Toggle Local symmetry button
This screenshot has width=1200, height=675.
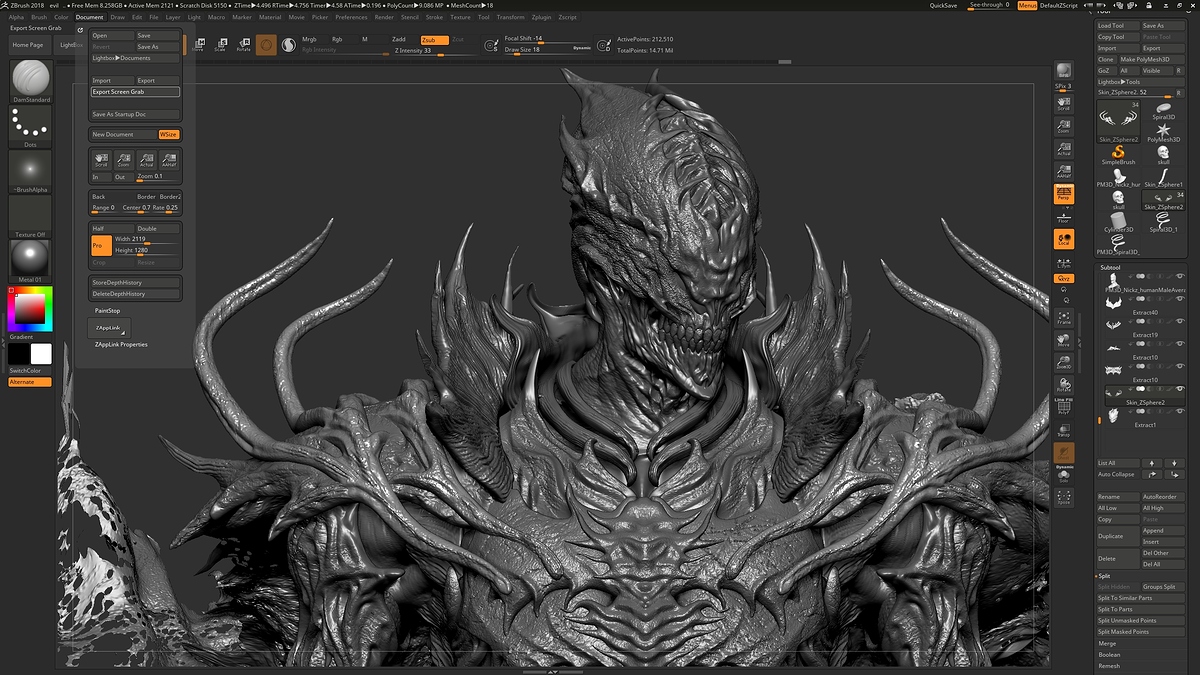pos(1064,239)
